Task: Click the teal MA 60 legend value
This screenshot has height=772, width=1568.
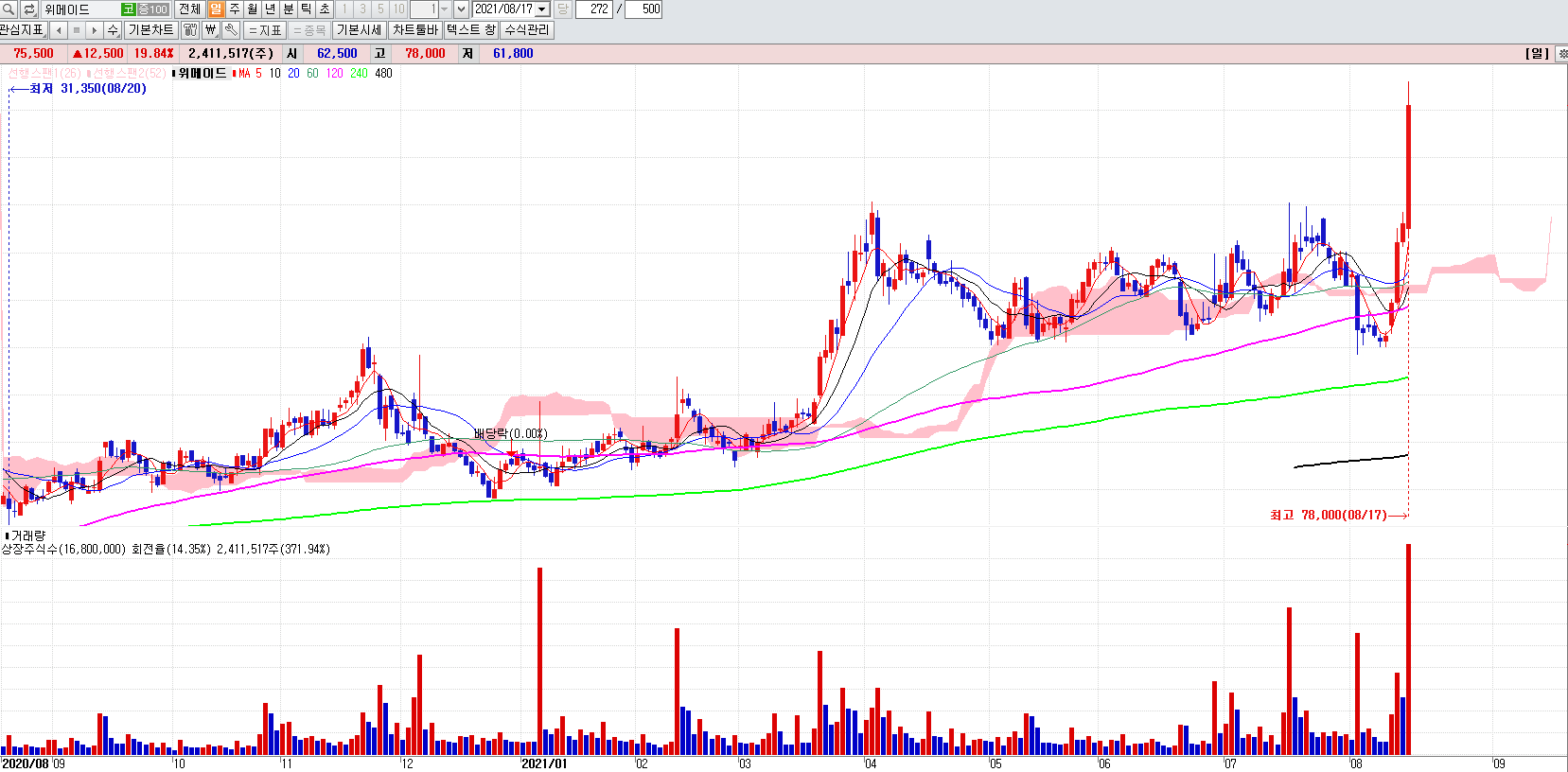Action: tap(312, 73)
